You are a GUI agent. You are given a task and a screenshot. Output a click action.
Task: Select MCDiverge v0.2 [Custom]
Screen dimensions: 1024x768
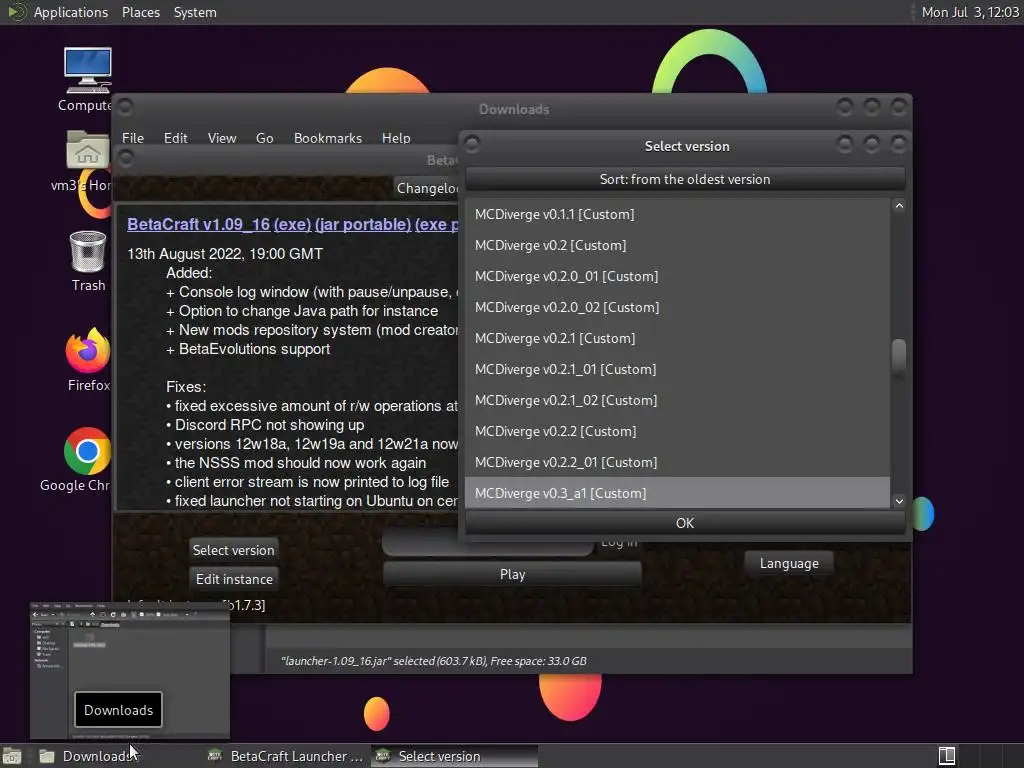click(x=677, y=245)
